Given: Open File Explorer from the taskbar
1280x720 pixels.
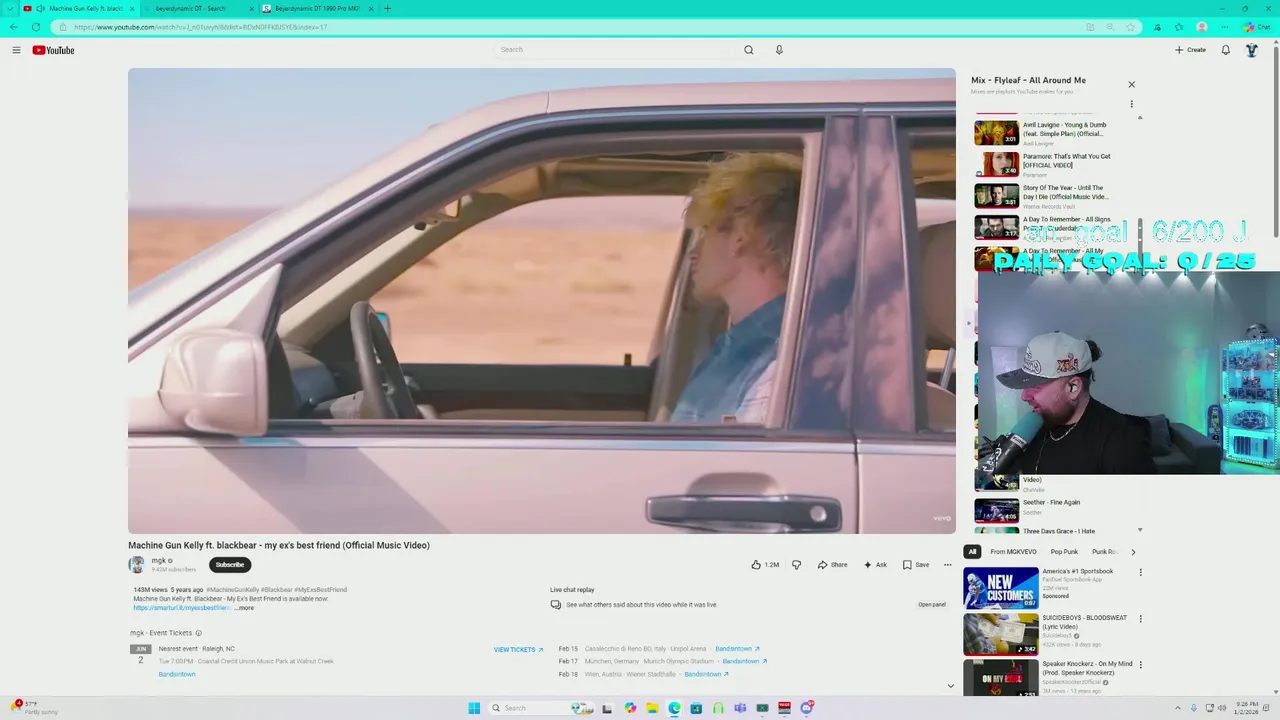Looking at the screenshot, I should coord(652,708).
